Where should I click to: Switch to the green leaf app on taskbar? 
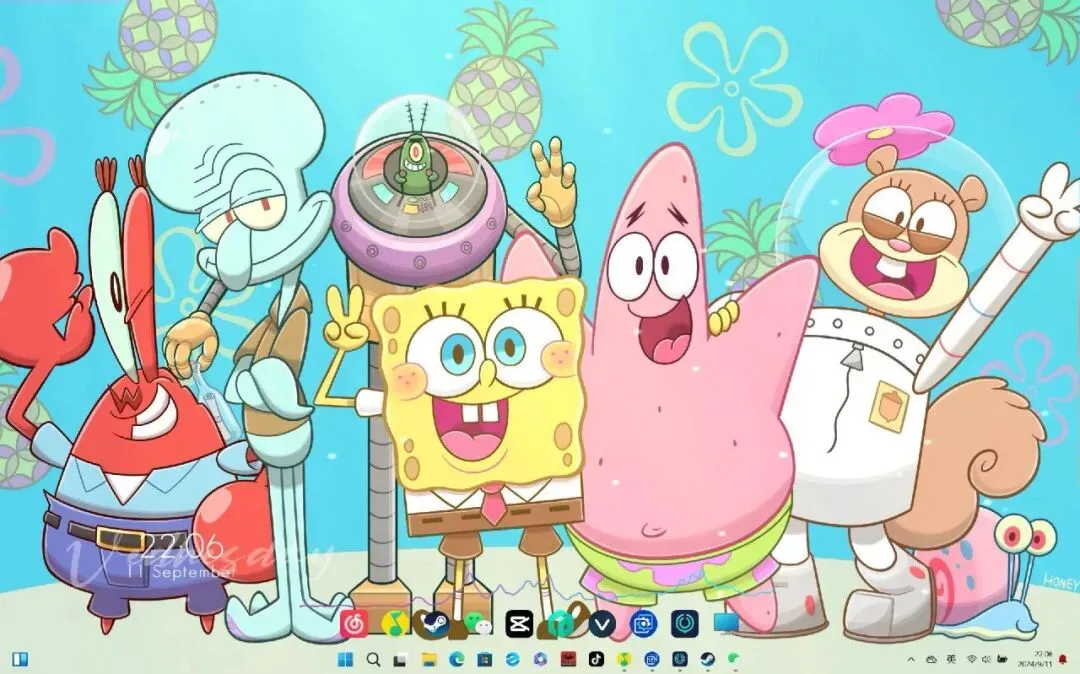[x=735, y=660]
